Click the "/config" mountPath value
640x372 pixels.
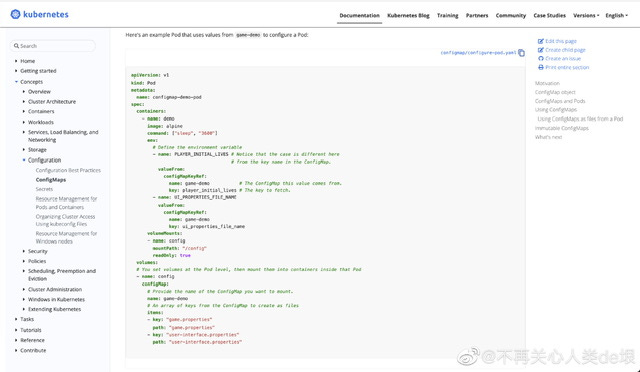tap(194, 248)
